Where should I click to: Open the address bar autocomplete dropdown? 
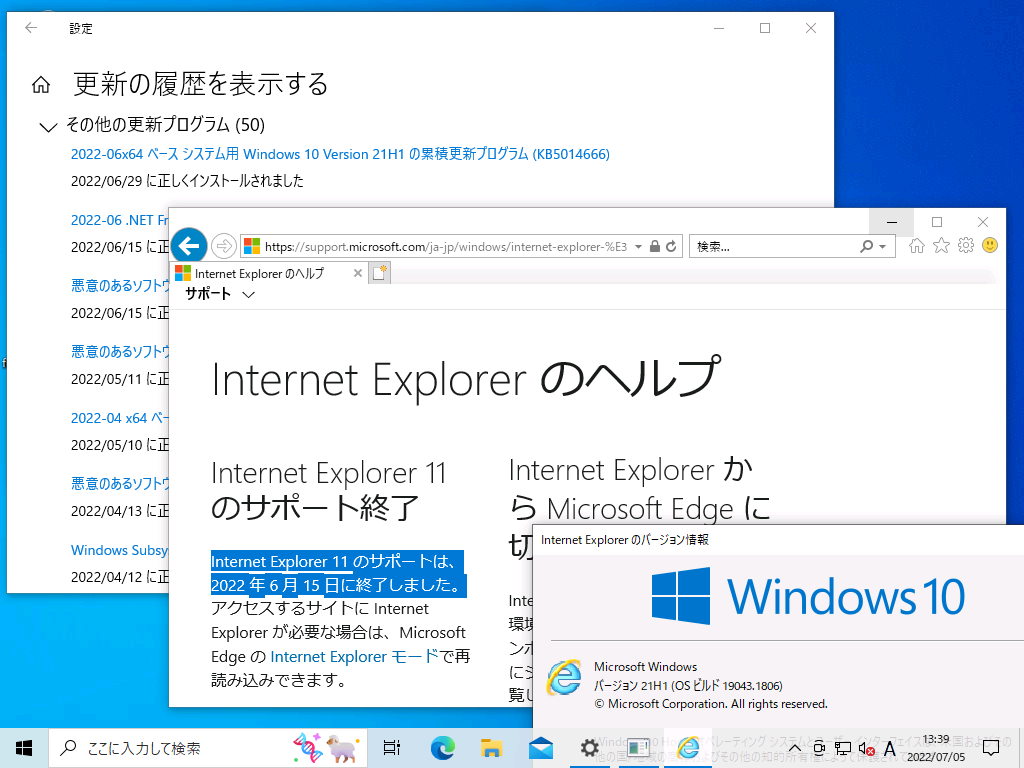pos(638,247)
